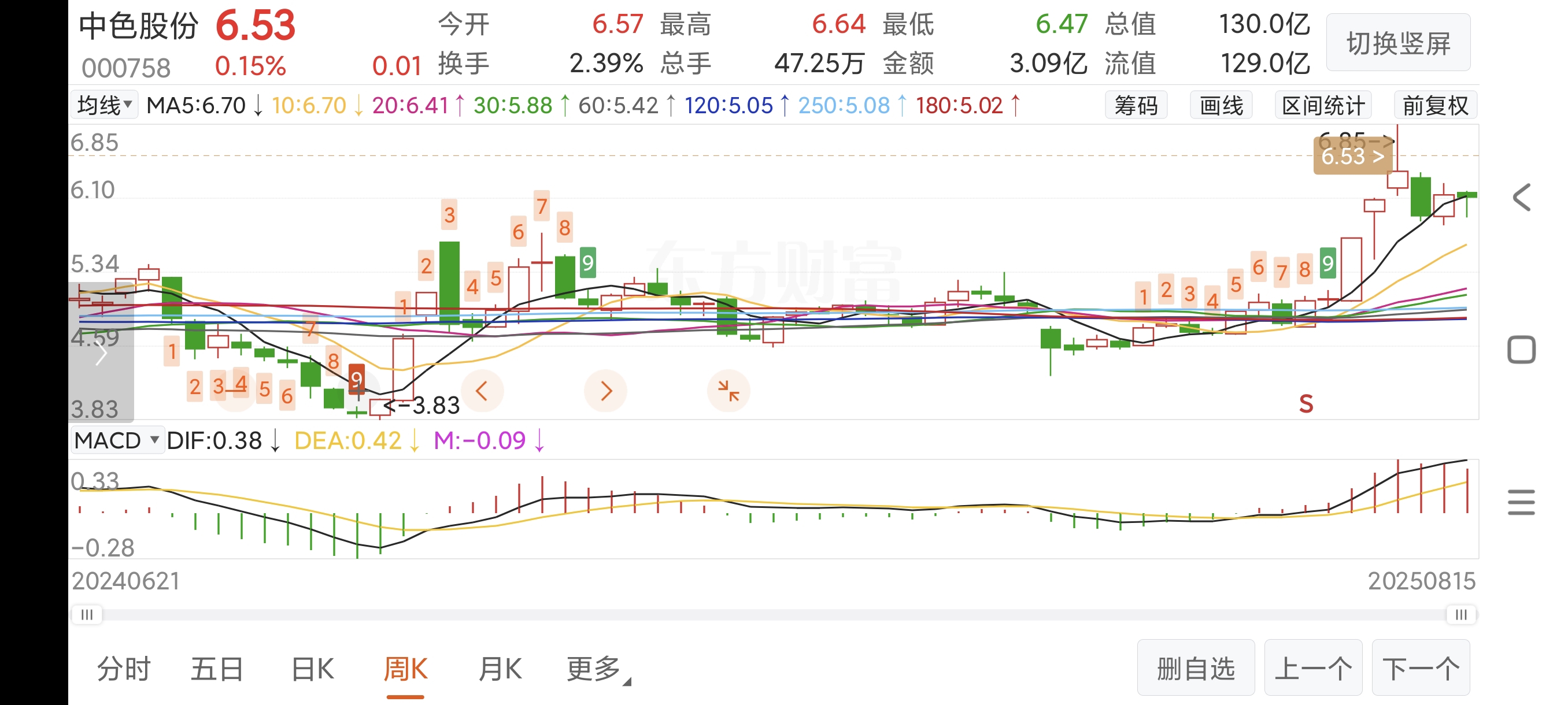Switch to the 月K tab
The width and height of the screenshot is (1568, 705).
click(500, 669)
